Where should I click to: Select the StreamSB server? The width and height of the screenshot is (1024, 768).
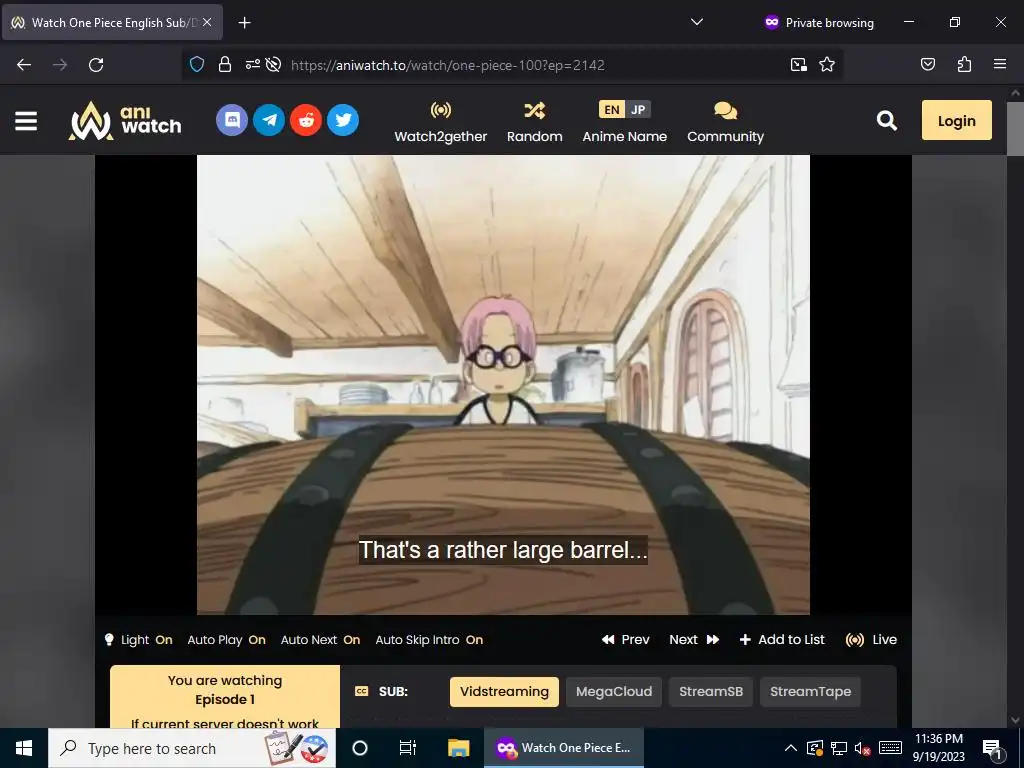711,692
